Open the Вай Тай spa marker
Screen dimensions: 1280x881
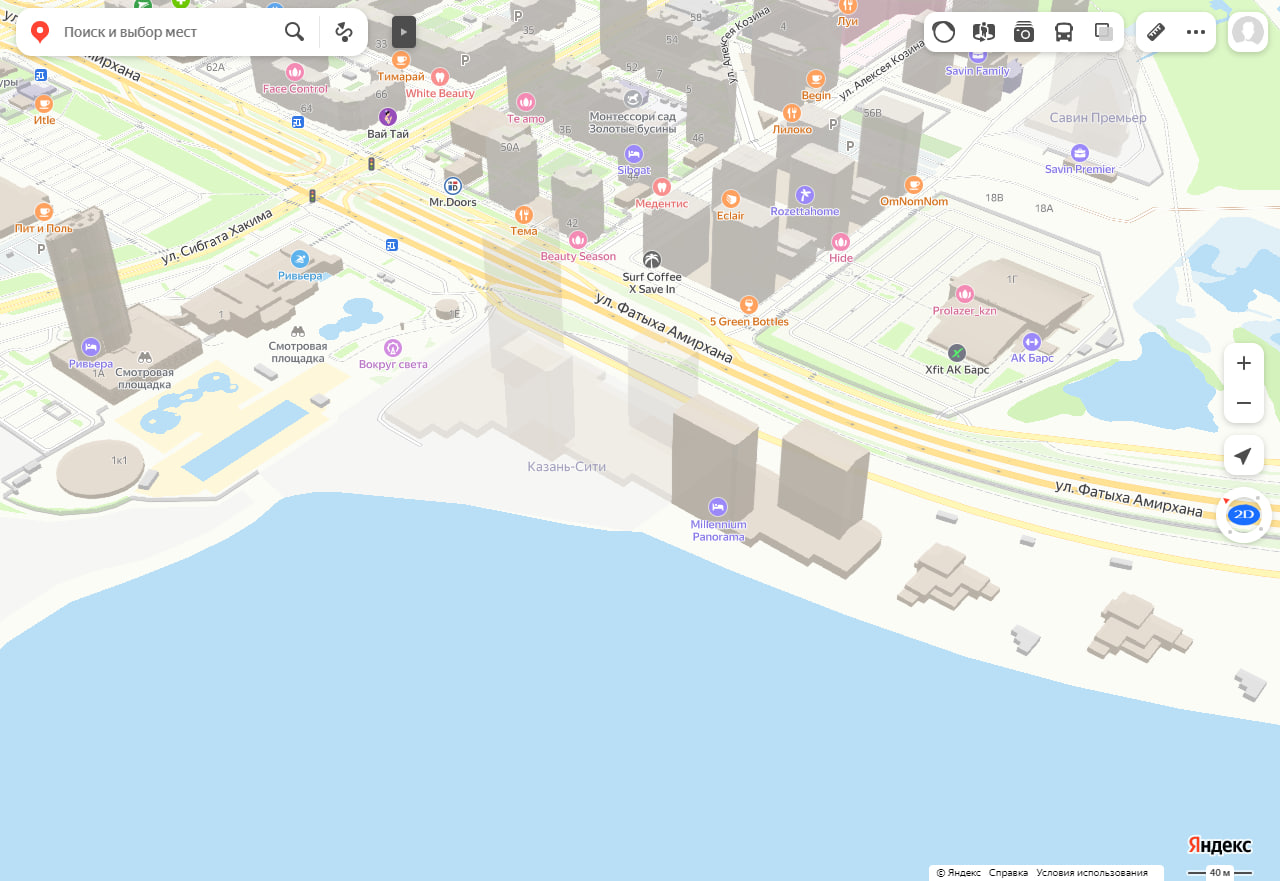[x=388, y=117]
